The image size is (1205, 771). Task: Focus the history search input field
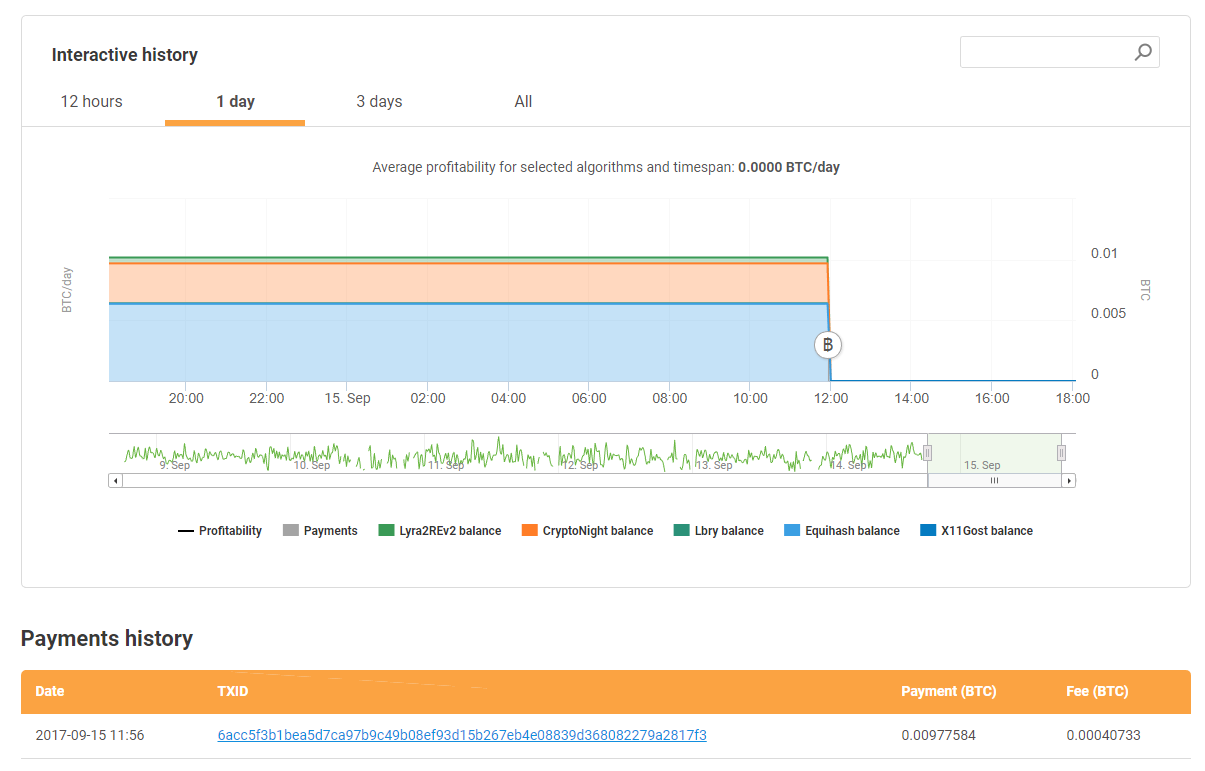1044,52
